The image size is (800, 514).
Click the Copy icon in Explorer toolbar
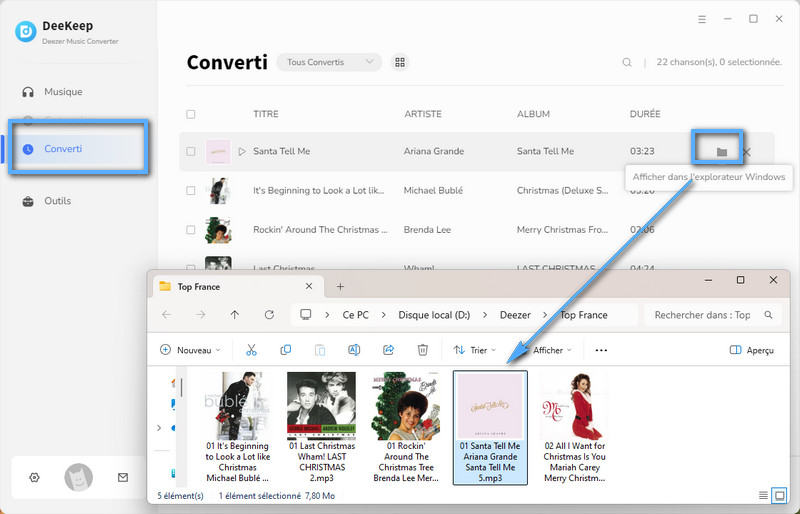pos(286,350)
